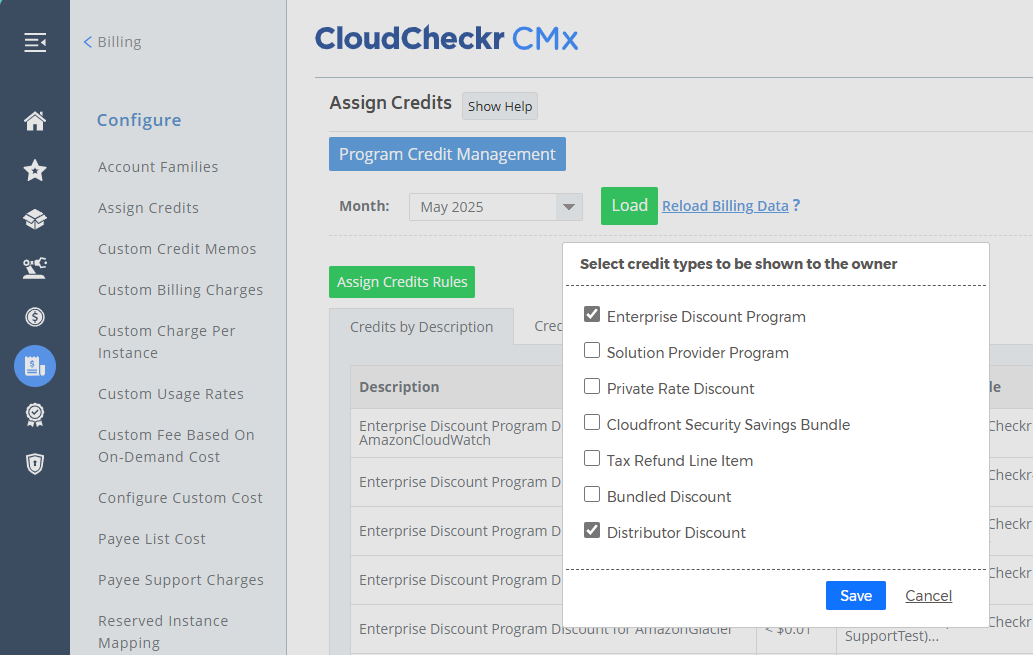Image resolution: width=1033 pixels, height=655 pixels.
Task: Open the award ribbon compliance icon
Action: (35, 415)
